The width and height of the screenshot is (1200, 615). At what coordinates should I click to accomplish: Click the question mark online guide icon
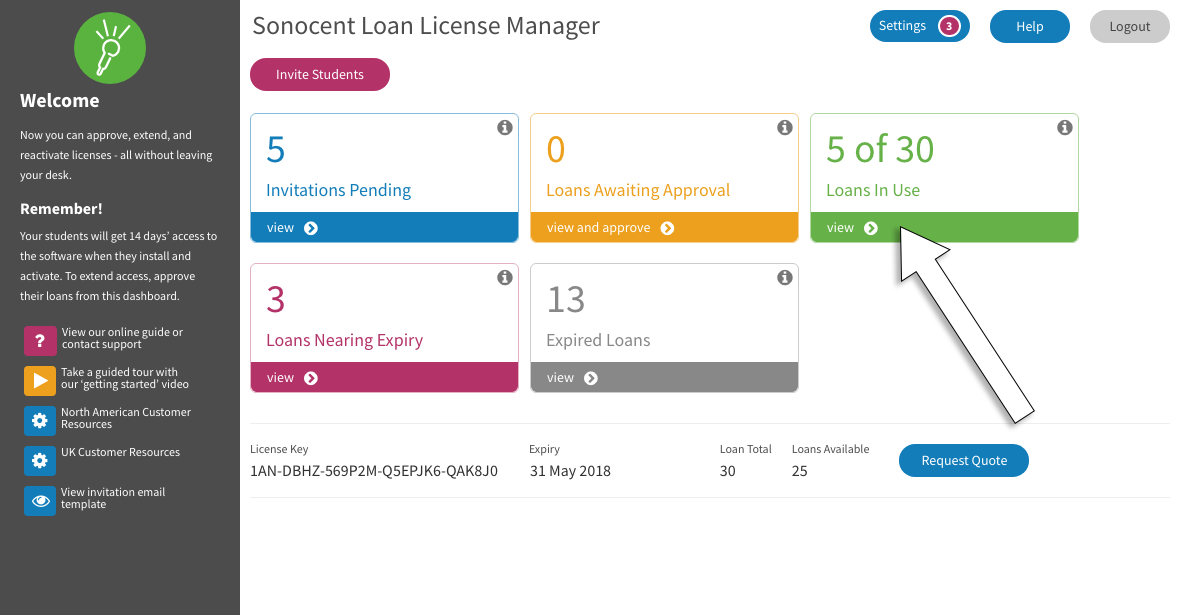40,341
